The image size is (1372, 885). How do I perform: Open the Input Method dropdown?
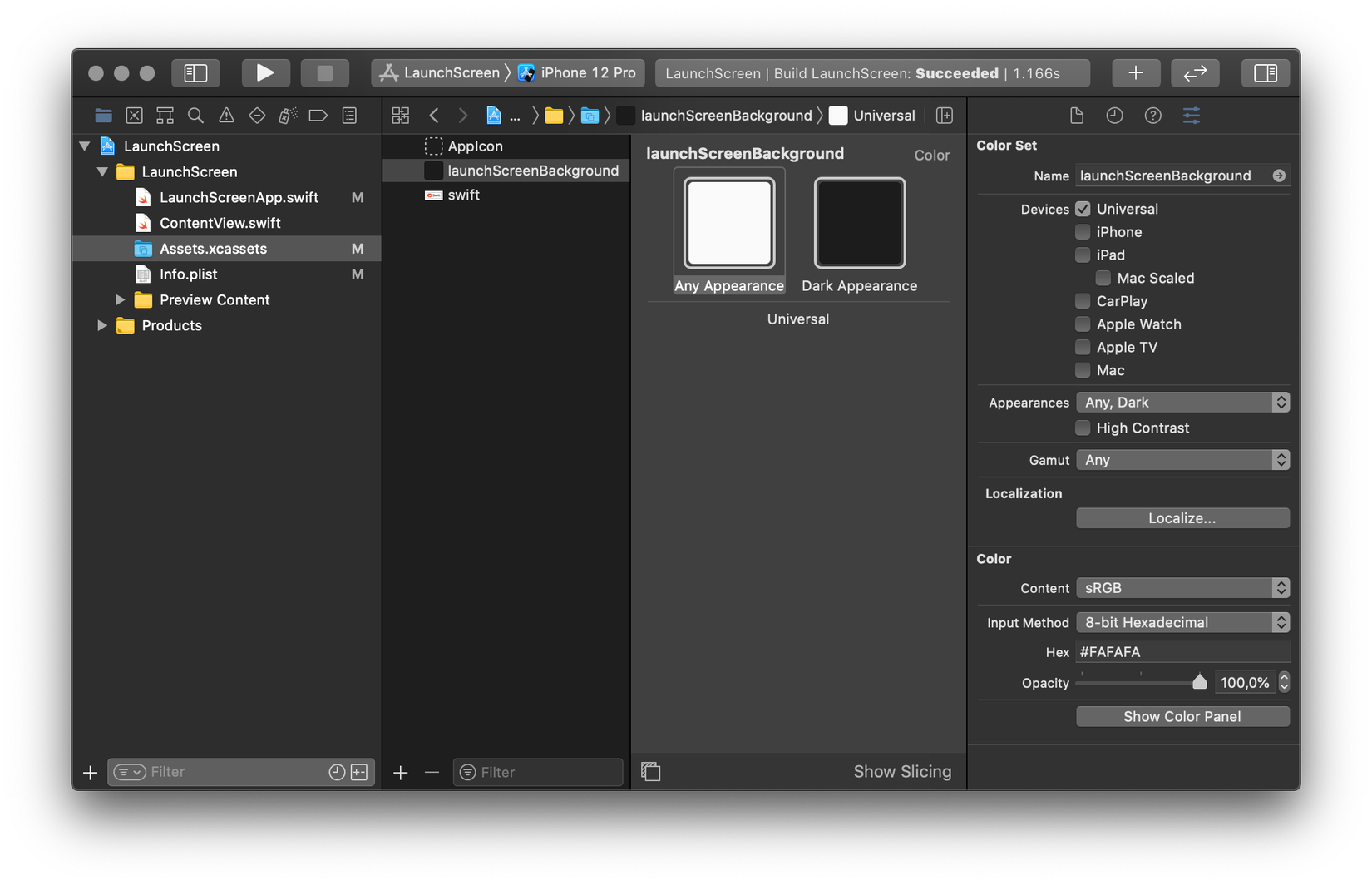1182,622
